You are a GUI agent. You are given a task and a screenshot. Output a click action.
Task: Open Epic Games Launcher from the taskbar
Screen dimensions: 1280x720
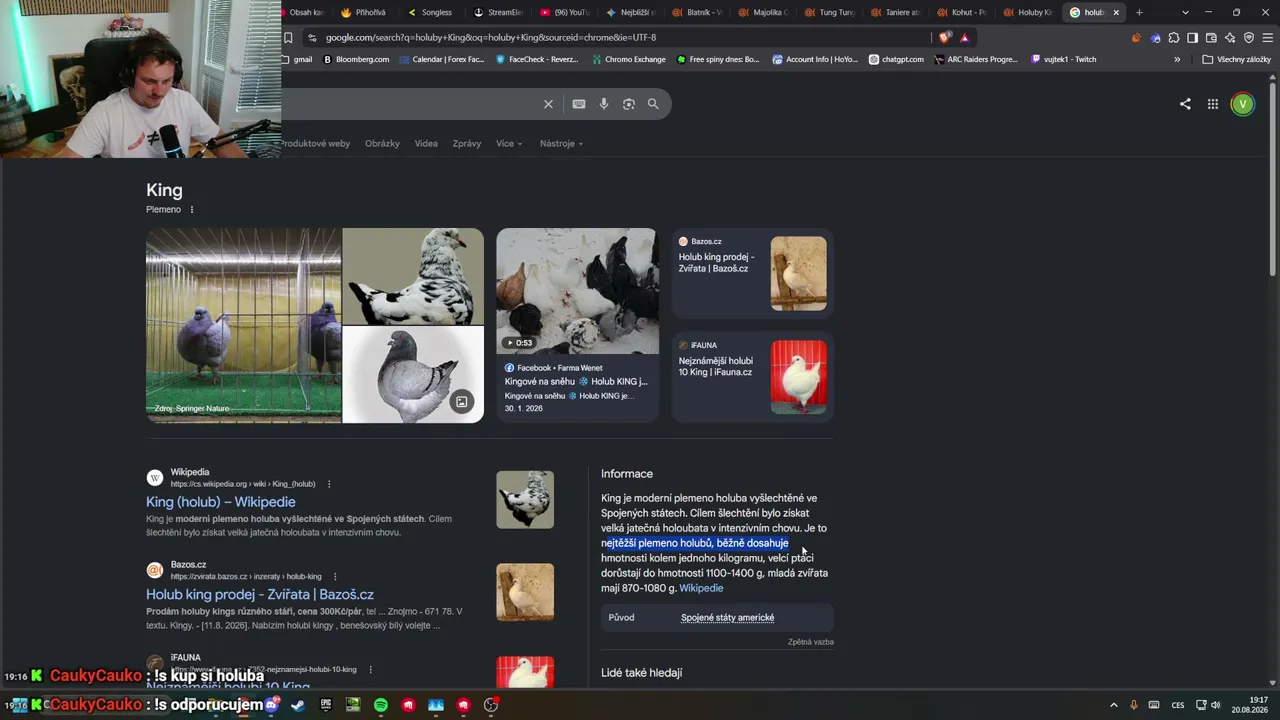[326, 705]
